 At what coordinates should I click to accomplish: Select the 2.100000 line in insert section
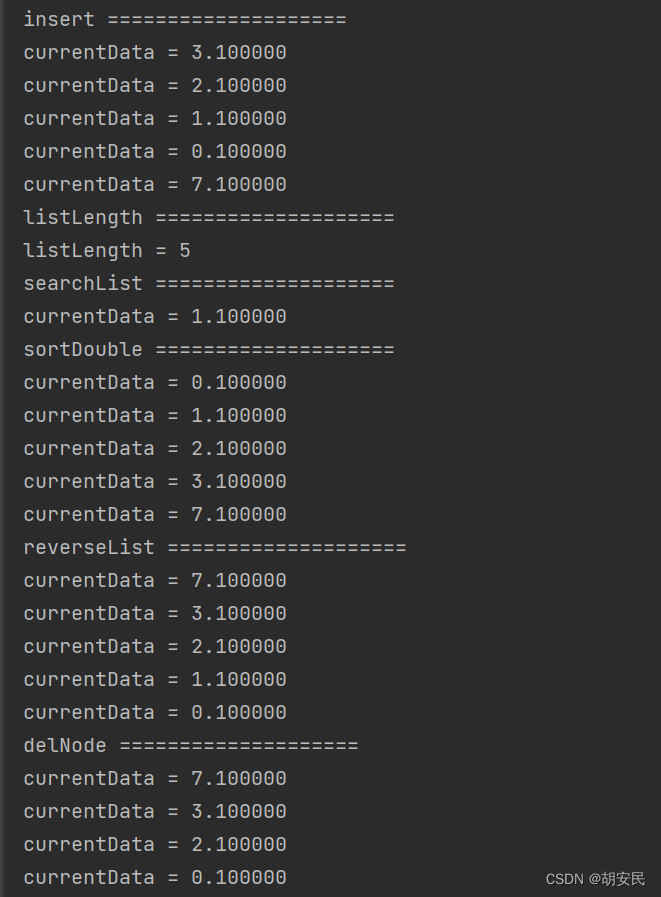point(155,85)
